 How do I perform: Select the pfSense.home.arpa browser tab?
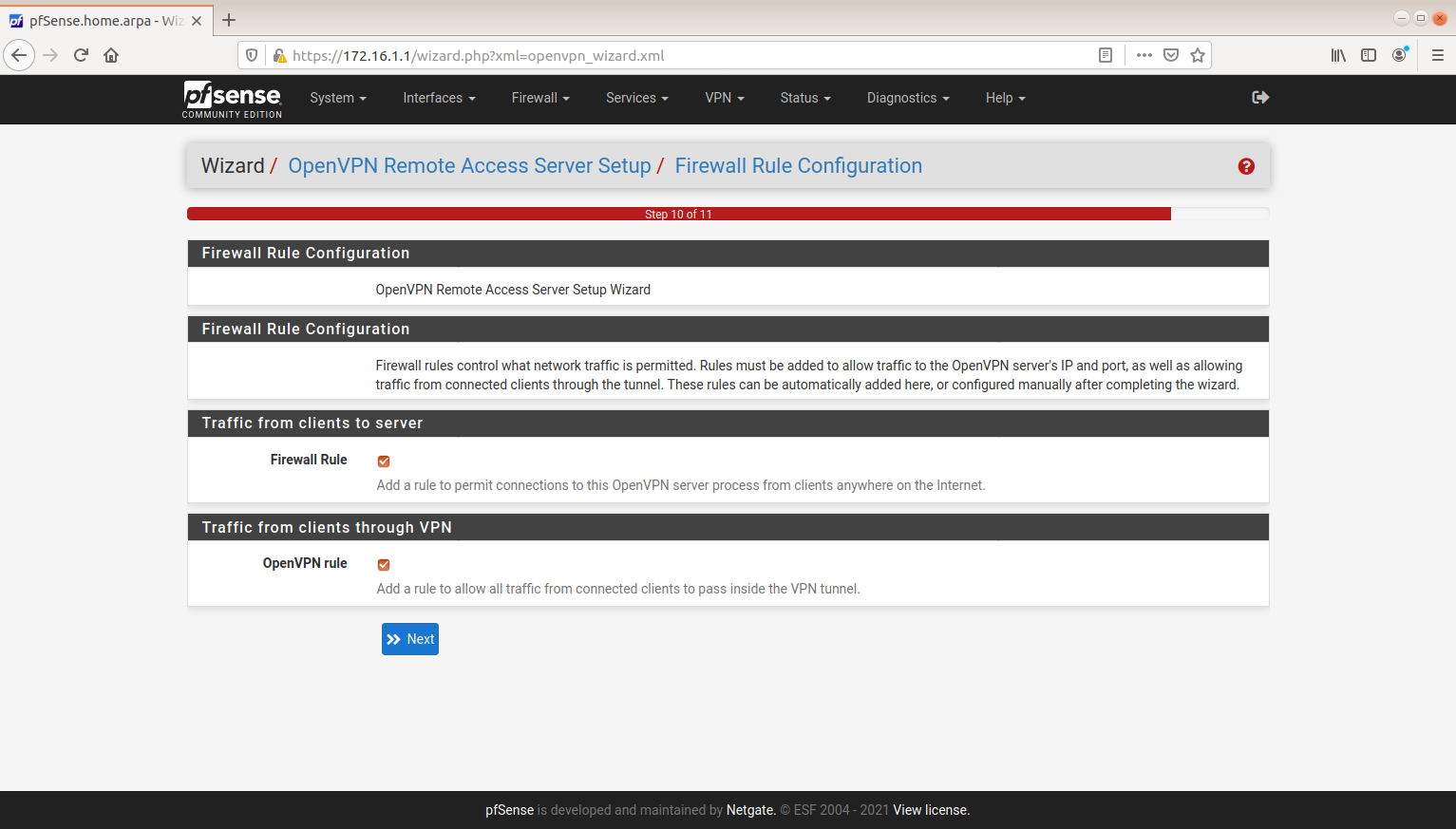coord(106,20)
